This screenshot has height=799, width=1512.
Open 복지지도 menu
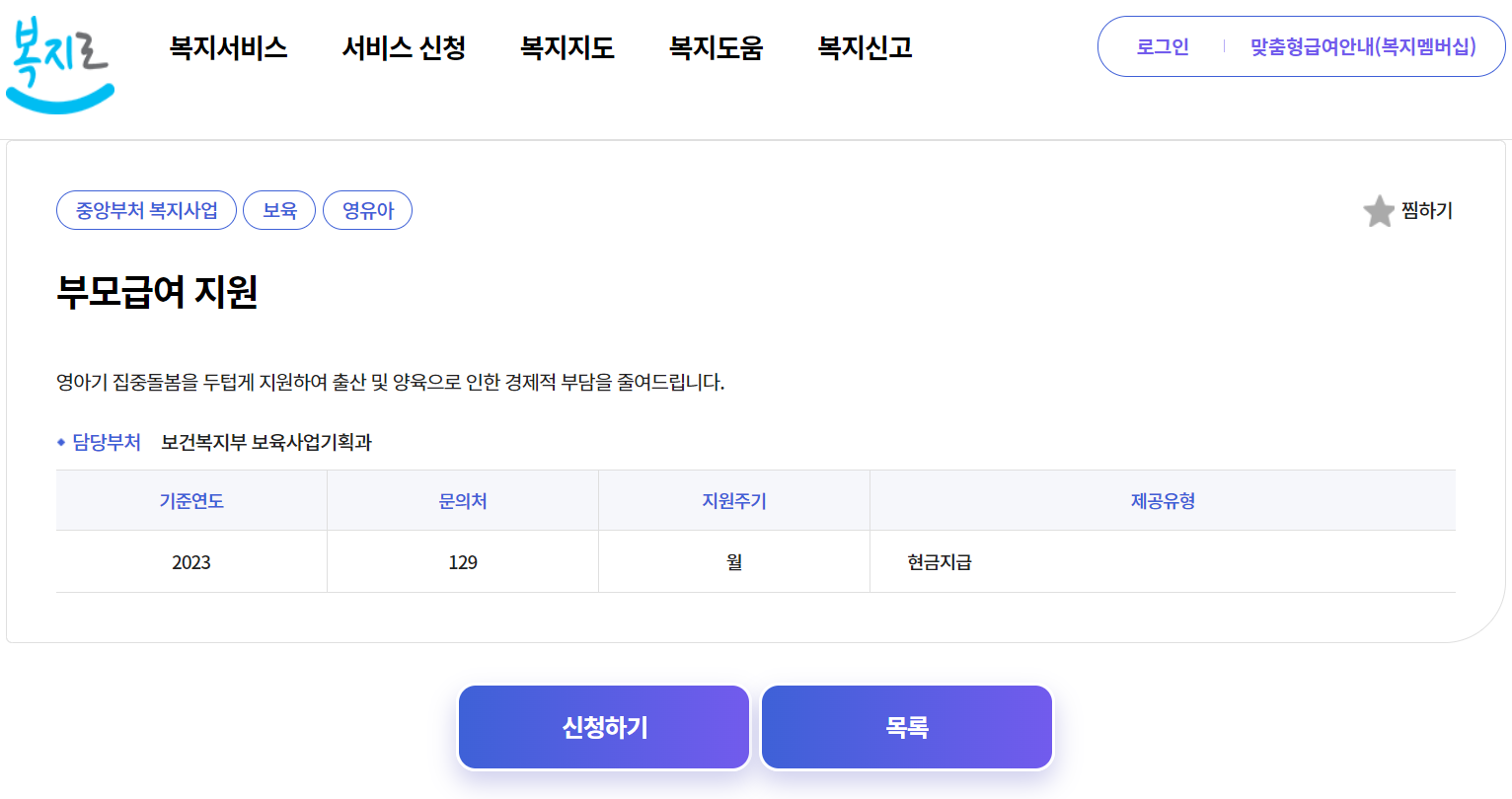[x=567, y=48]
